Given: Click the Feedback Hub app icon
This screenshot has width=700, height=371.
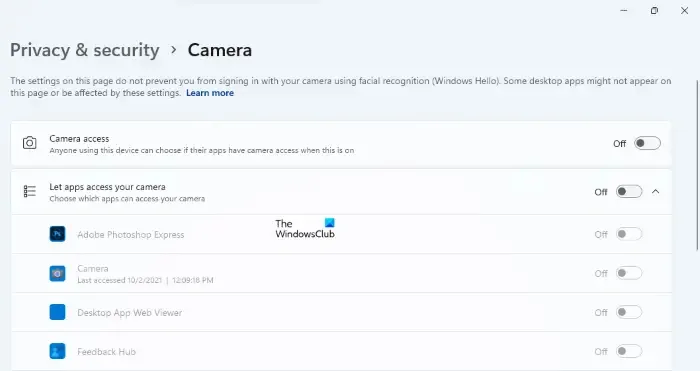Looking at the screenshot, I should point(57,351).
